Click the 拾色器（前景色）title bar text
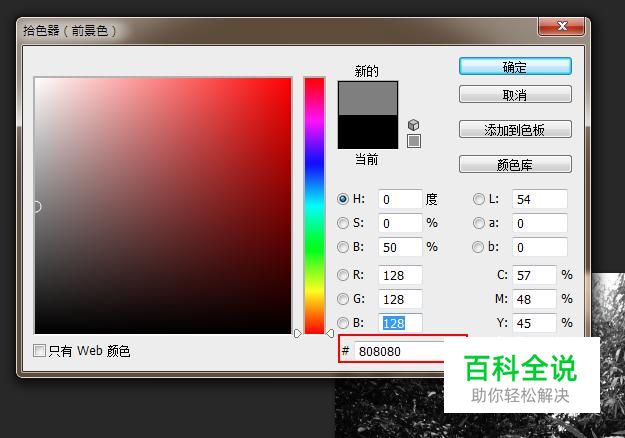The height and width of the screenshot is (438, 625). coord(70,30)
